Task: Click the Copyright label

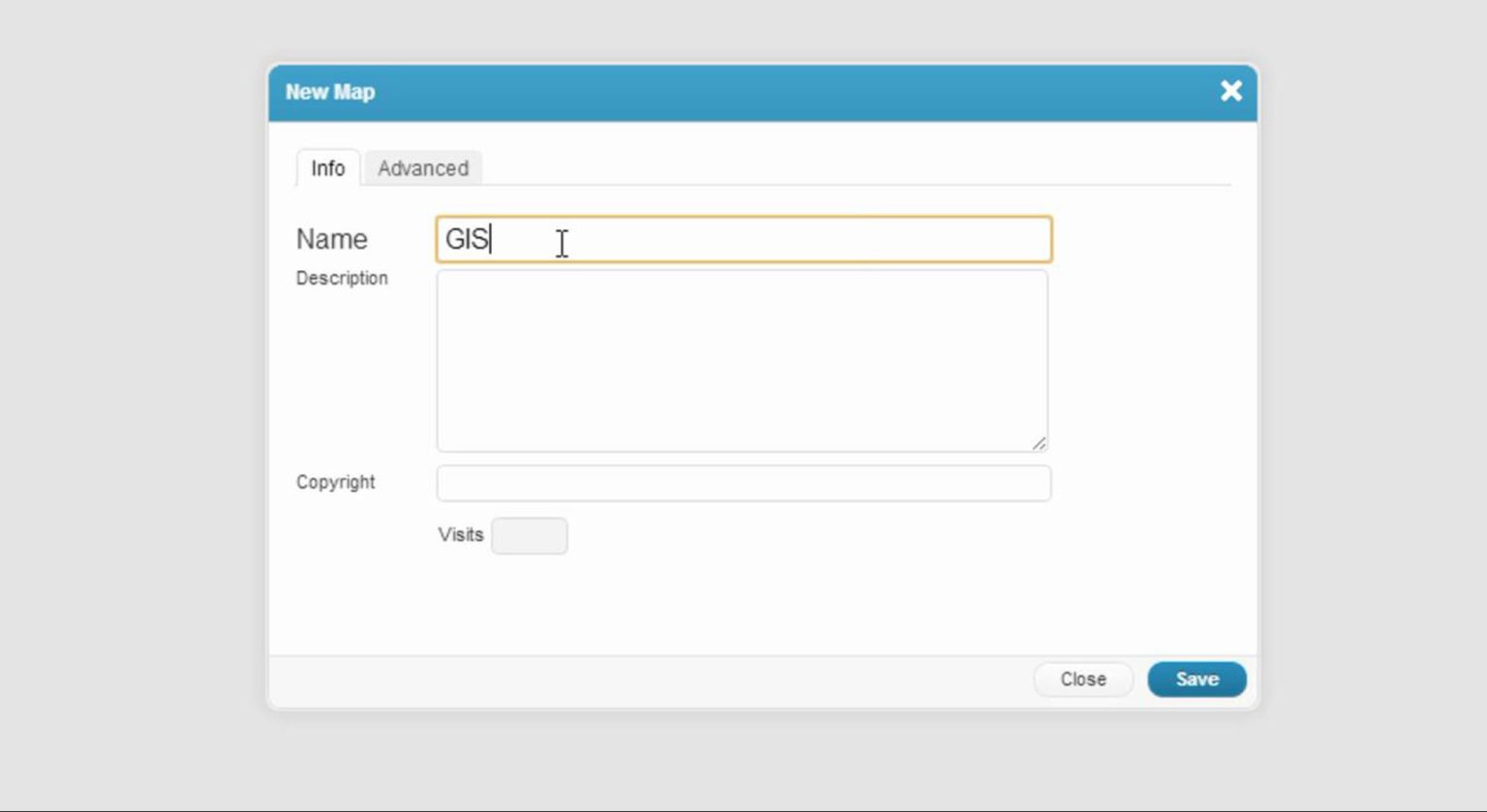Action: 335,482
